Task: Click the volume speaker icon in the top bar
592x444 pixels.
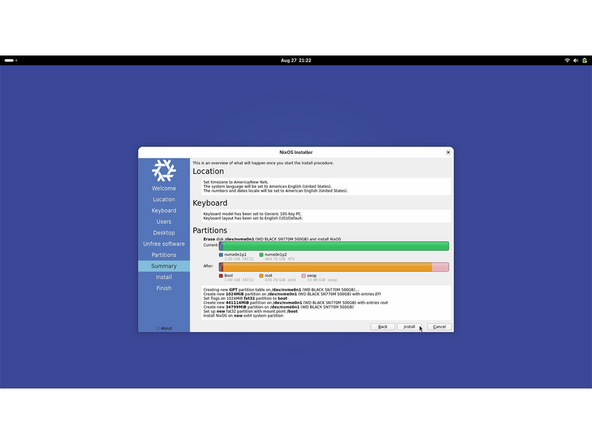Action: click(x=575, y=60)
